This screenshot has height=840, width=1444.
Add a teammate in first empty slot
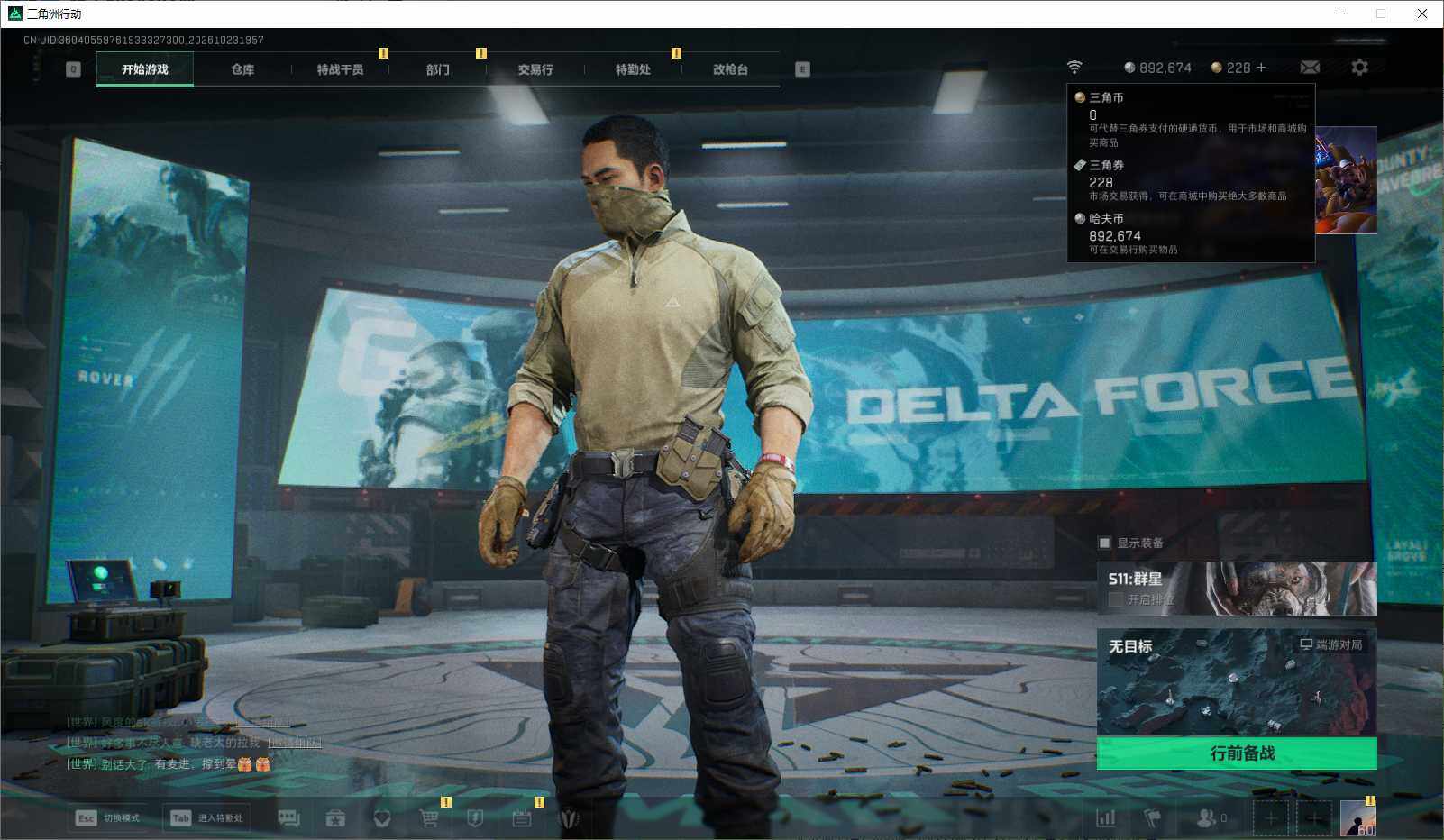[x=1270, y=817]
